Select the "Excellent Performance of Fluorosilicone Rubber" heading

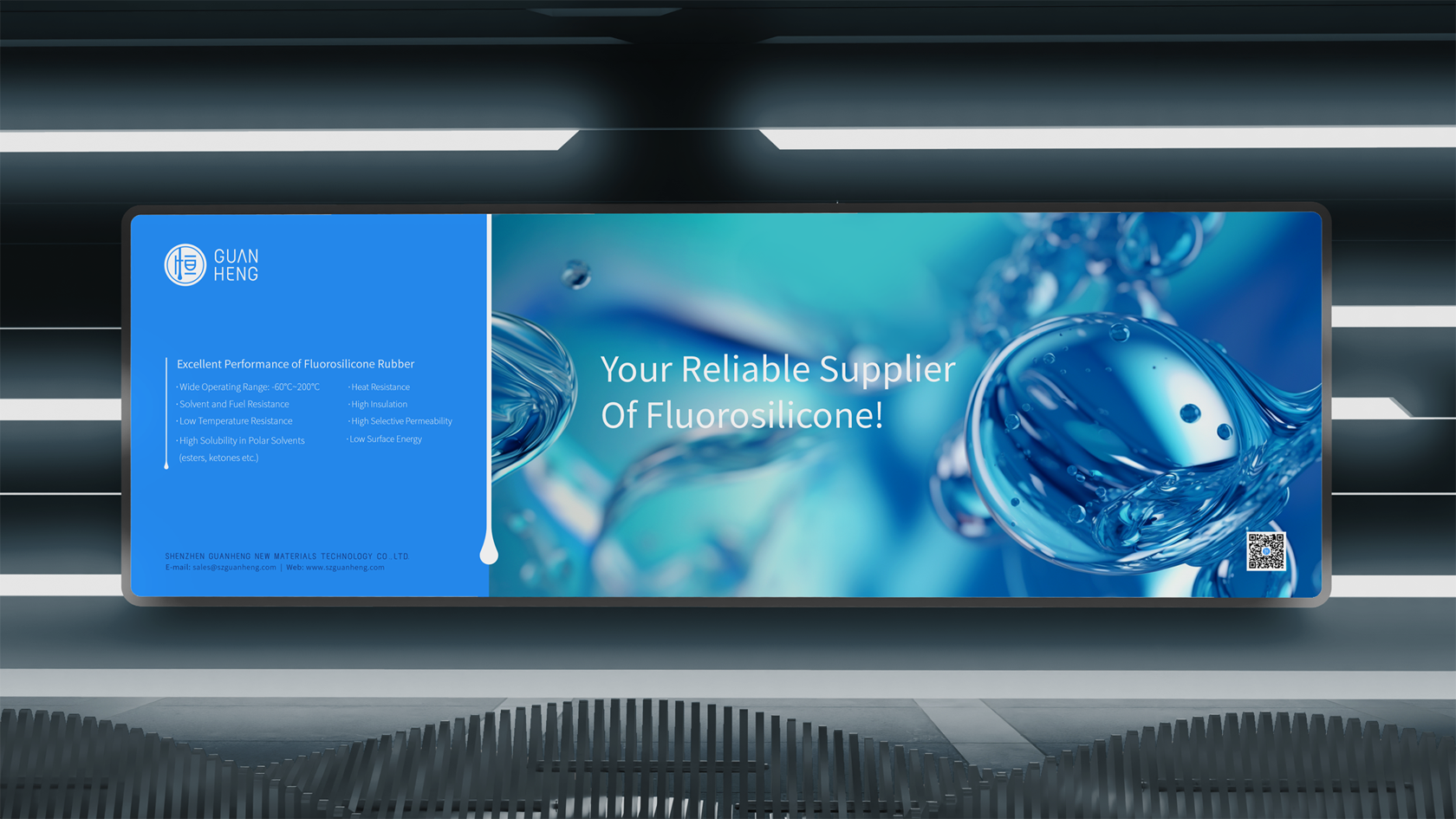pos(296,364)
